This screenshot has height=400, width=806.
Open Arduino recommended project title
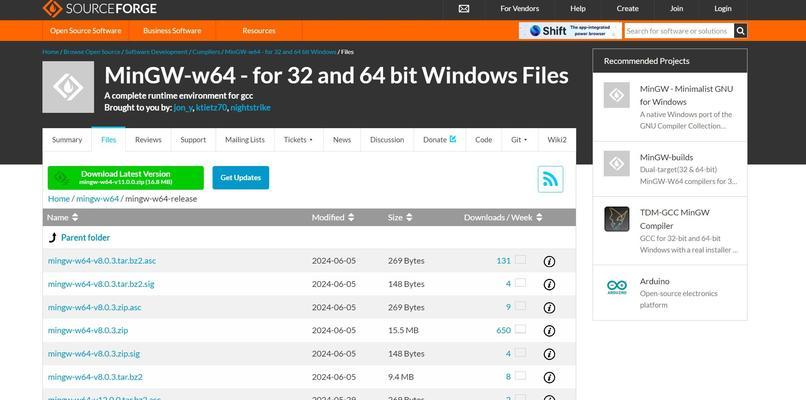pos(654,281)
